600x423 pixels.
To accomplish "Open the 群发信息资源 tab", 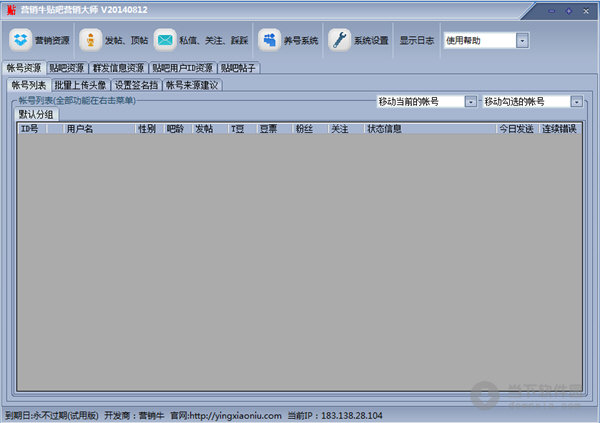I will [x=118, y=68].
